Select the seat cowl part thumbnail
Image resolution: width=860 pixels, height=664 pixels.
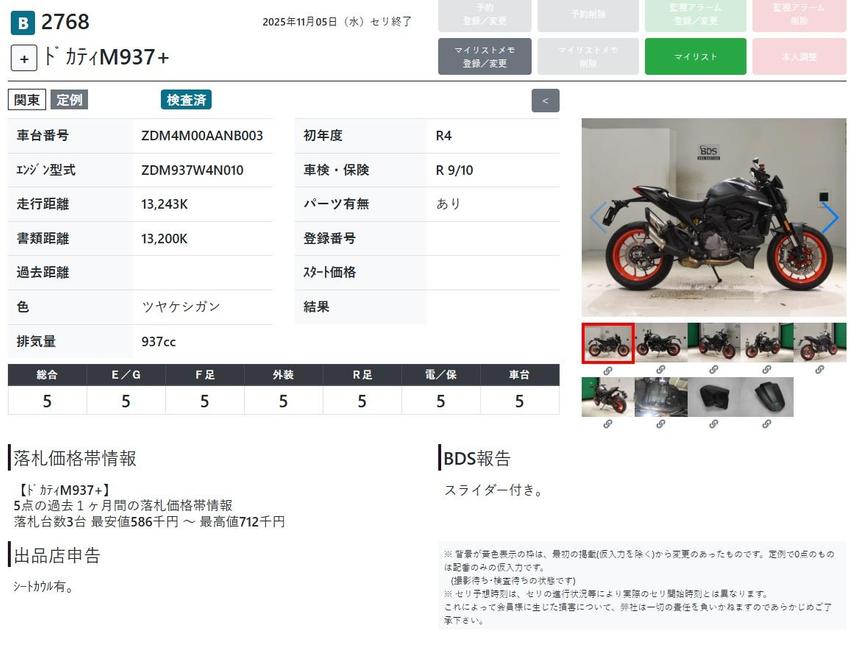pyautogui.click(x=767, y=397)
